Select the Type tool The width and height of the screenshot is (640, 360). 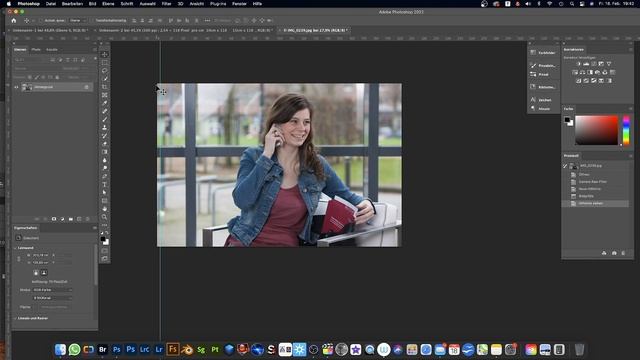point(104,184)
